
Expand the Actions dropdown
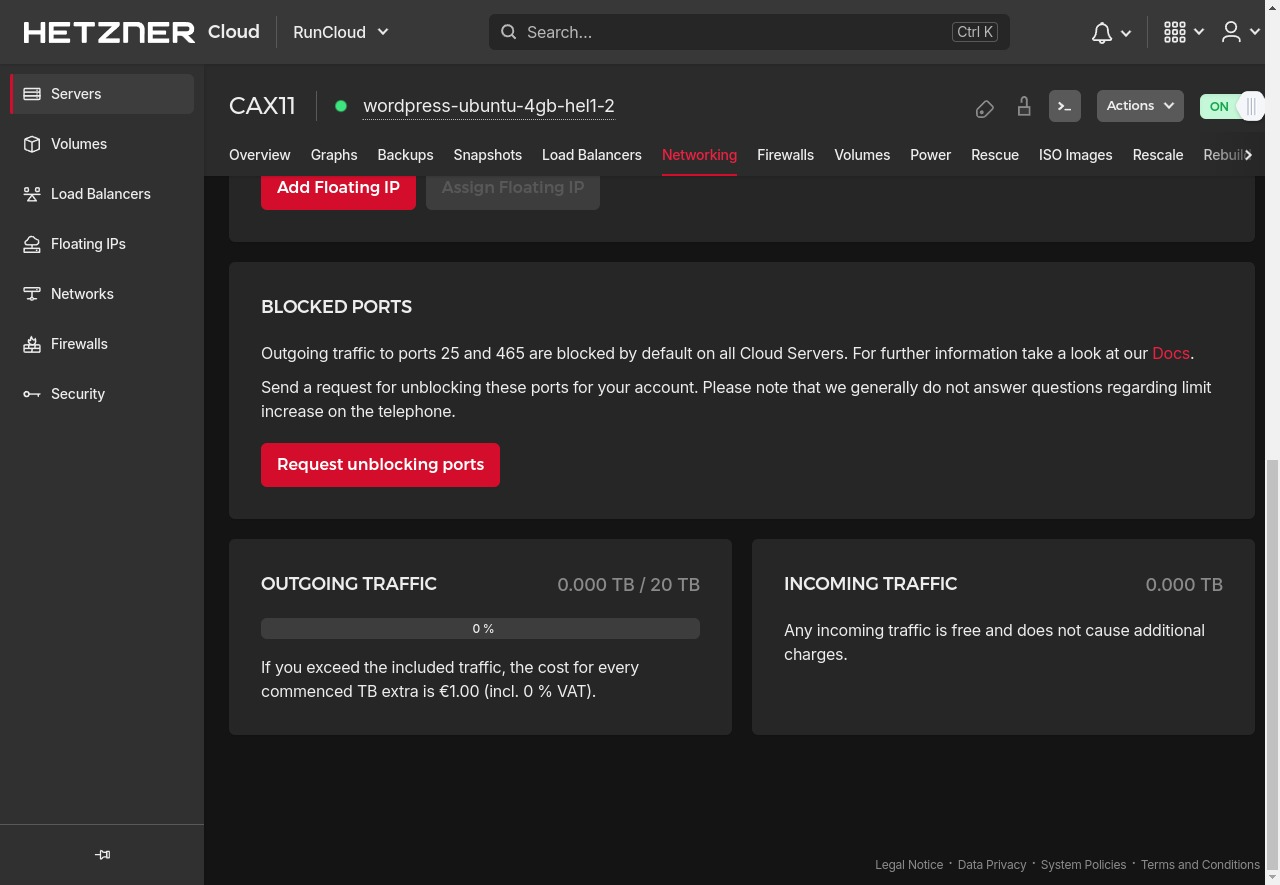[x=1140, y=106]
